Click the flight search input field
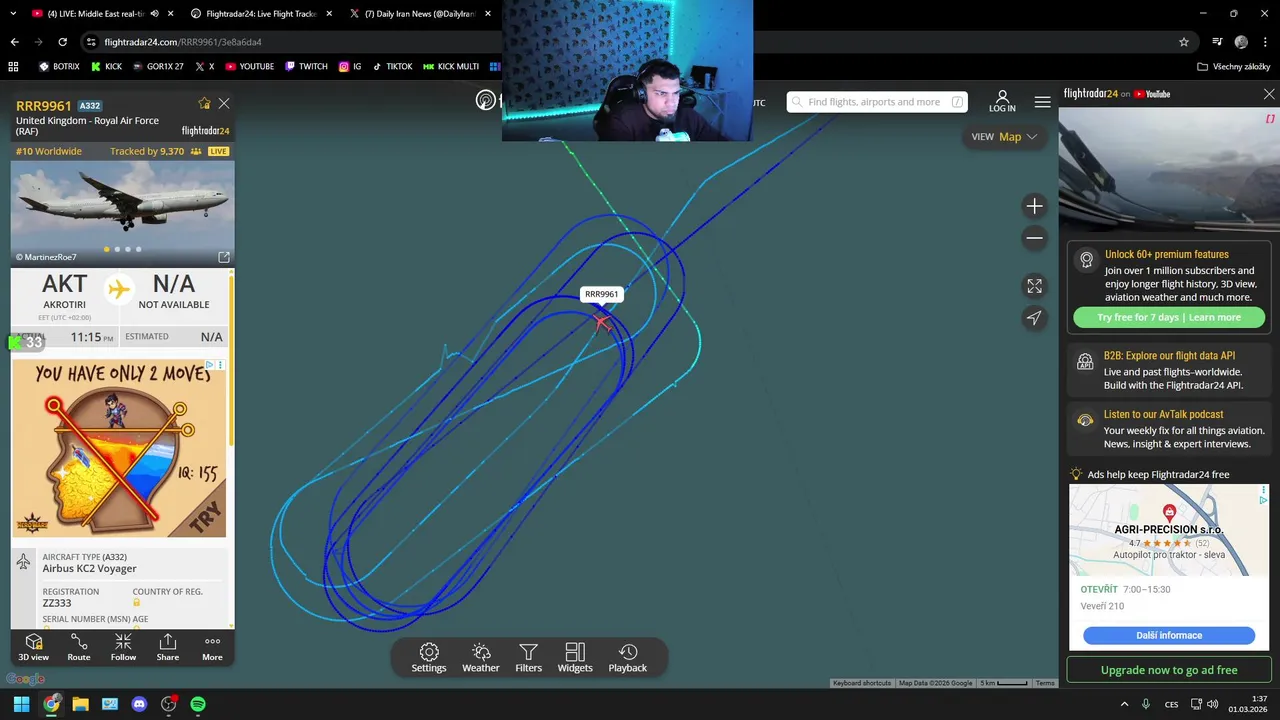The image size is (1280, 720). [x=877, y=102]
